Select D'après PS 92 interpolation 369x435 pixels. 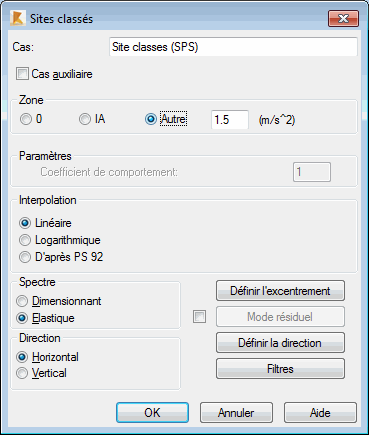[x=25, y=257]
